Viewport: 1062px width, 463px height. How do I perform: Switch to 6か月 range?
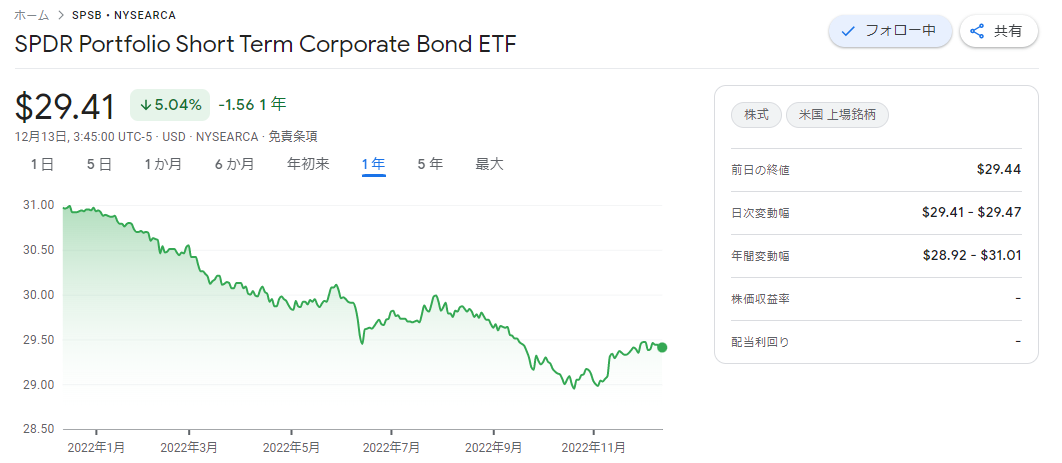[x=234, y=164]
